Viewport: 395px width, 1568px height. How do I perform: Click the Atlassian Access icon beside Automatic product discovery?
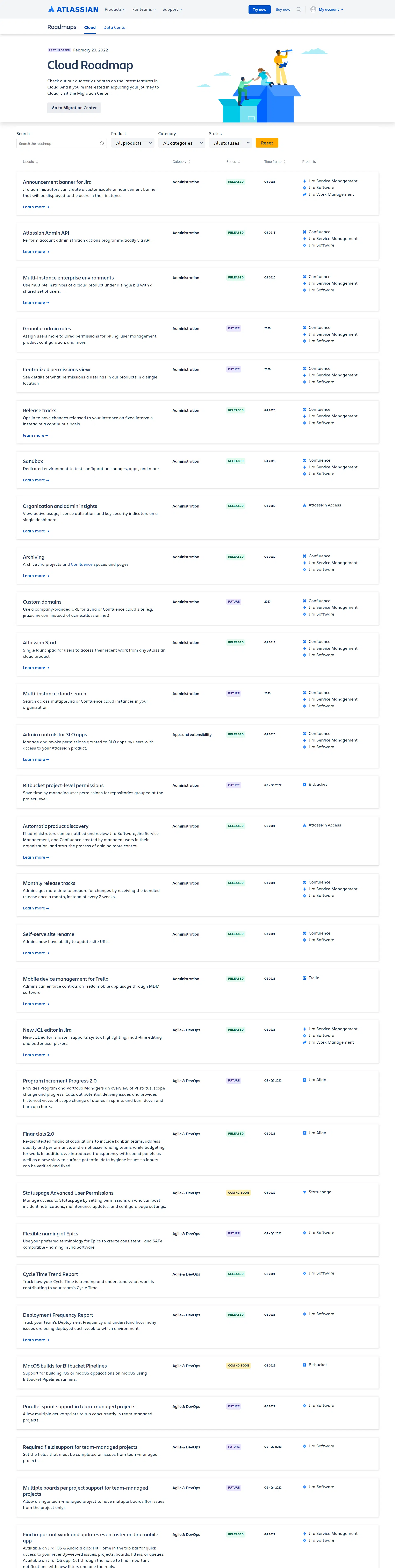(x=304, y=825)
